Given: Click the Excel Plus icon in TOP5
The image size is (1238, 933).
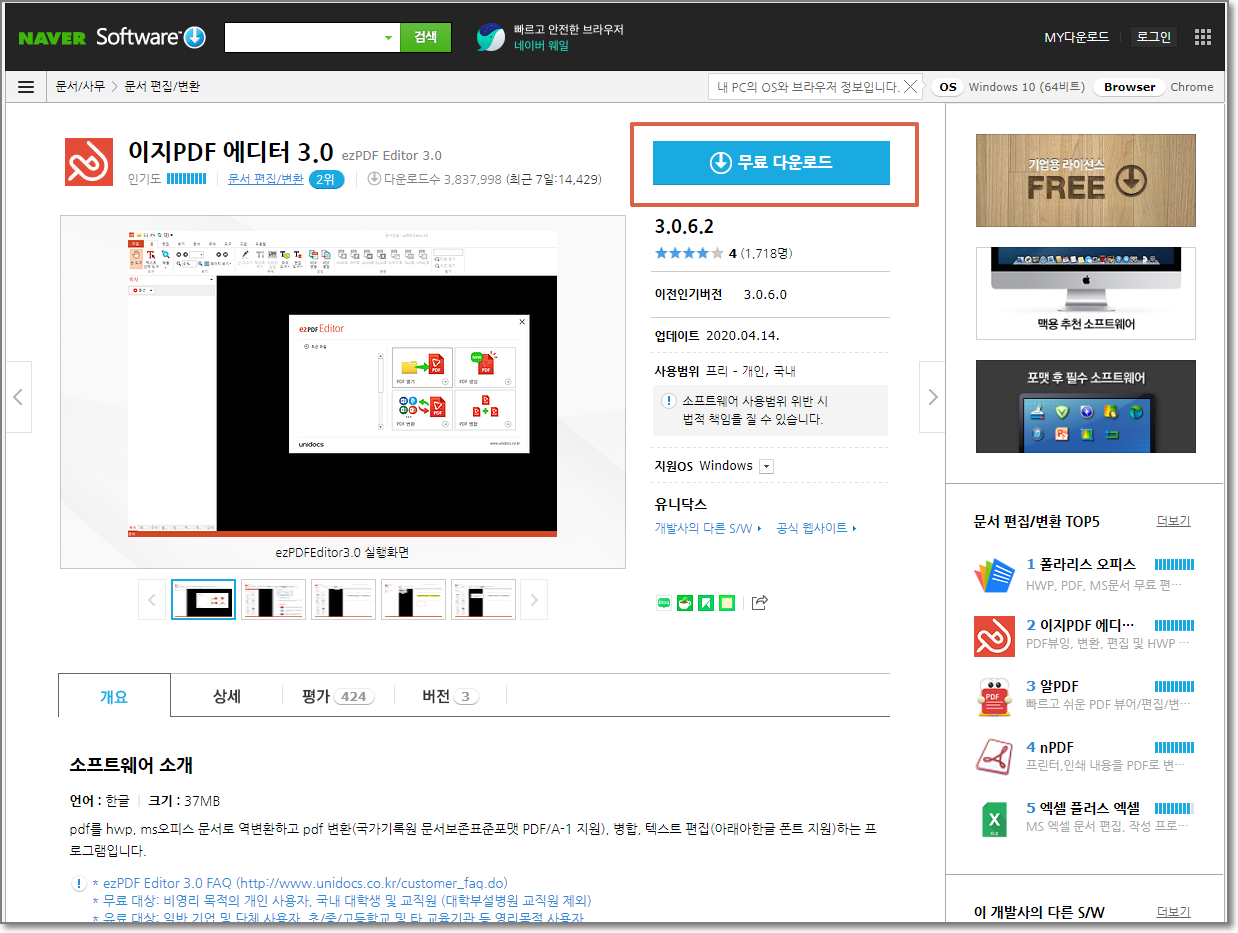Looking at the screenshot, I should pyautogui.click(x=994, y=818).
